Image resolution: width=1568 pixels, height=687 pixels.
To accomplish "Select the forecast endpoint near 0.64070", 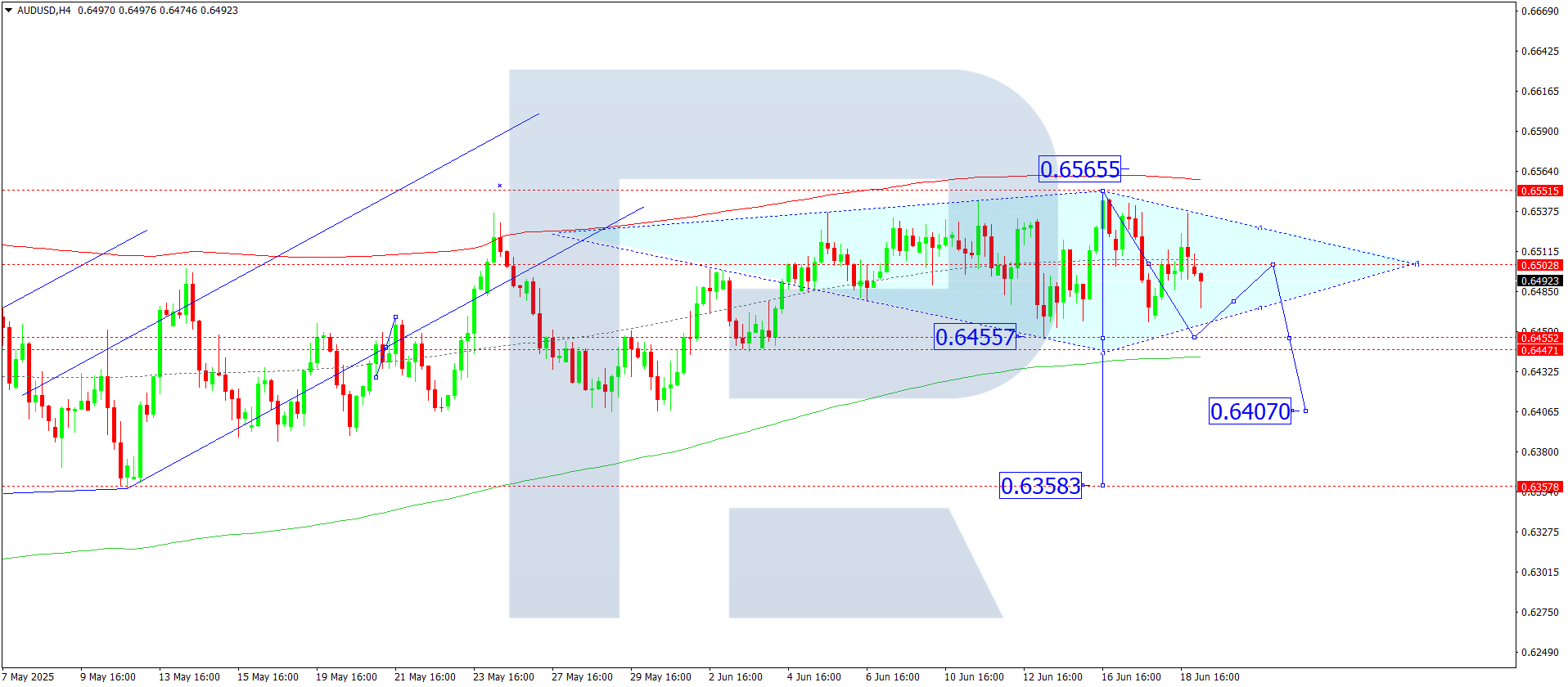I will (x=1305, y=411).
